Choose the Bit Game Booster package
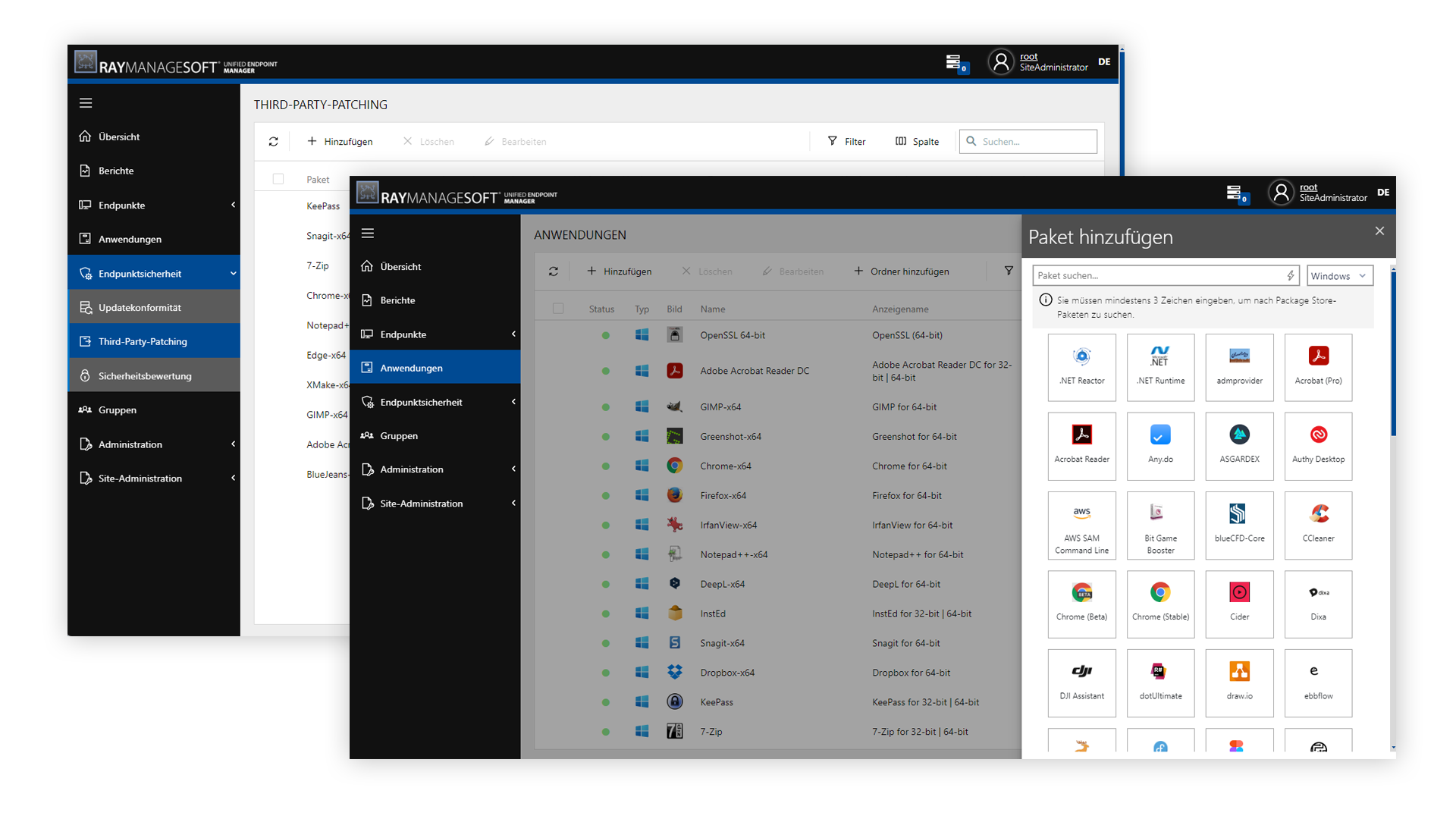The height and width of the screenshot is (819, 1456). tap(1160, 525)
